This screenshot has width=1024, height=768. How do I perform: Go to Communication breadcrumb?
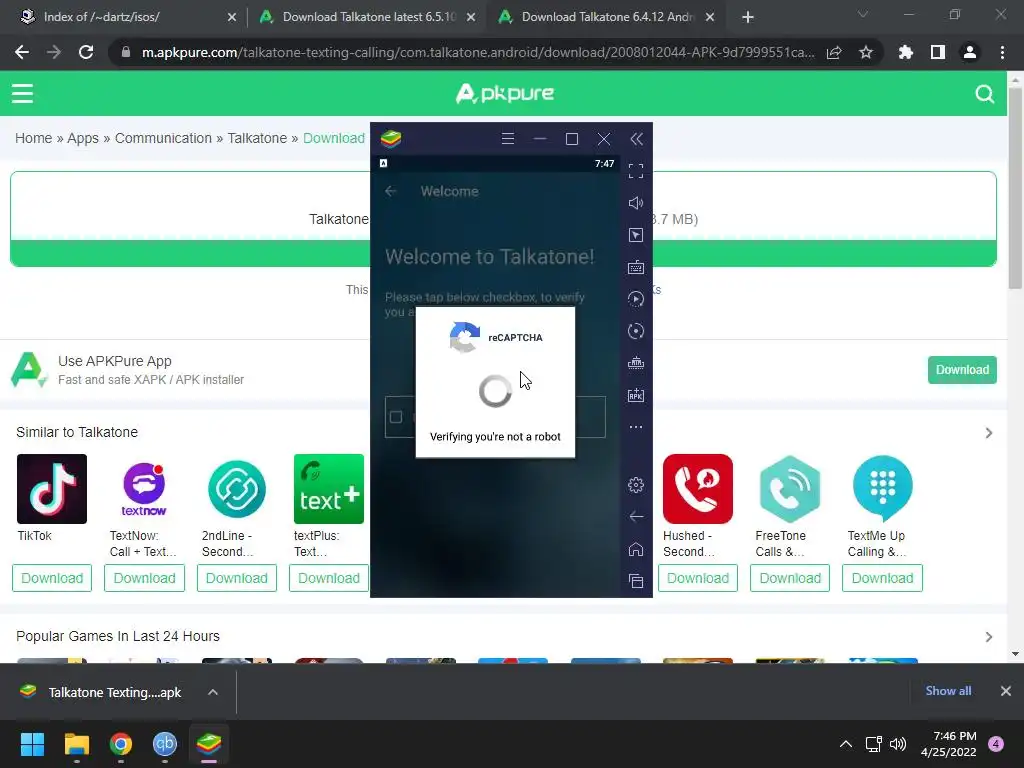coord(163,138)
